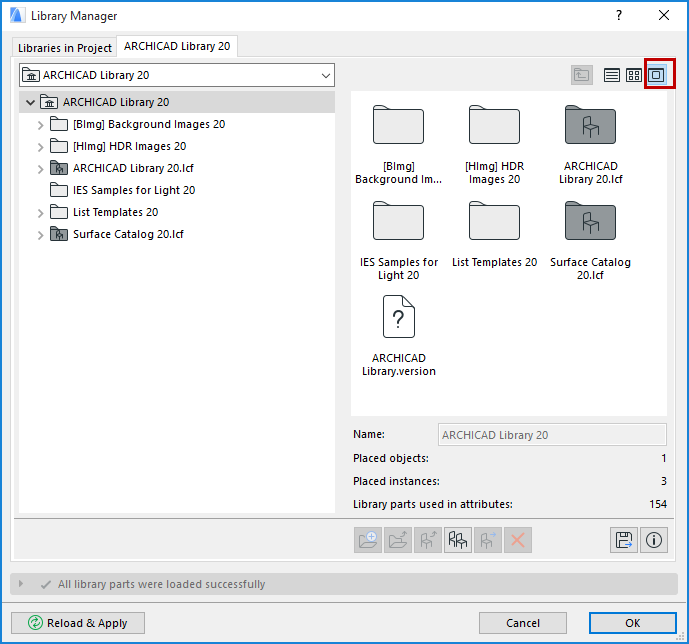This screenshot has width=689, height=644.
Task: Click folder export icon in bottom toolbar
Action: coord(398,540)
